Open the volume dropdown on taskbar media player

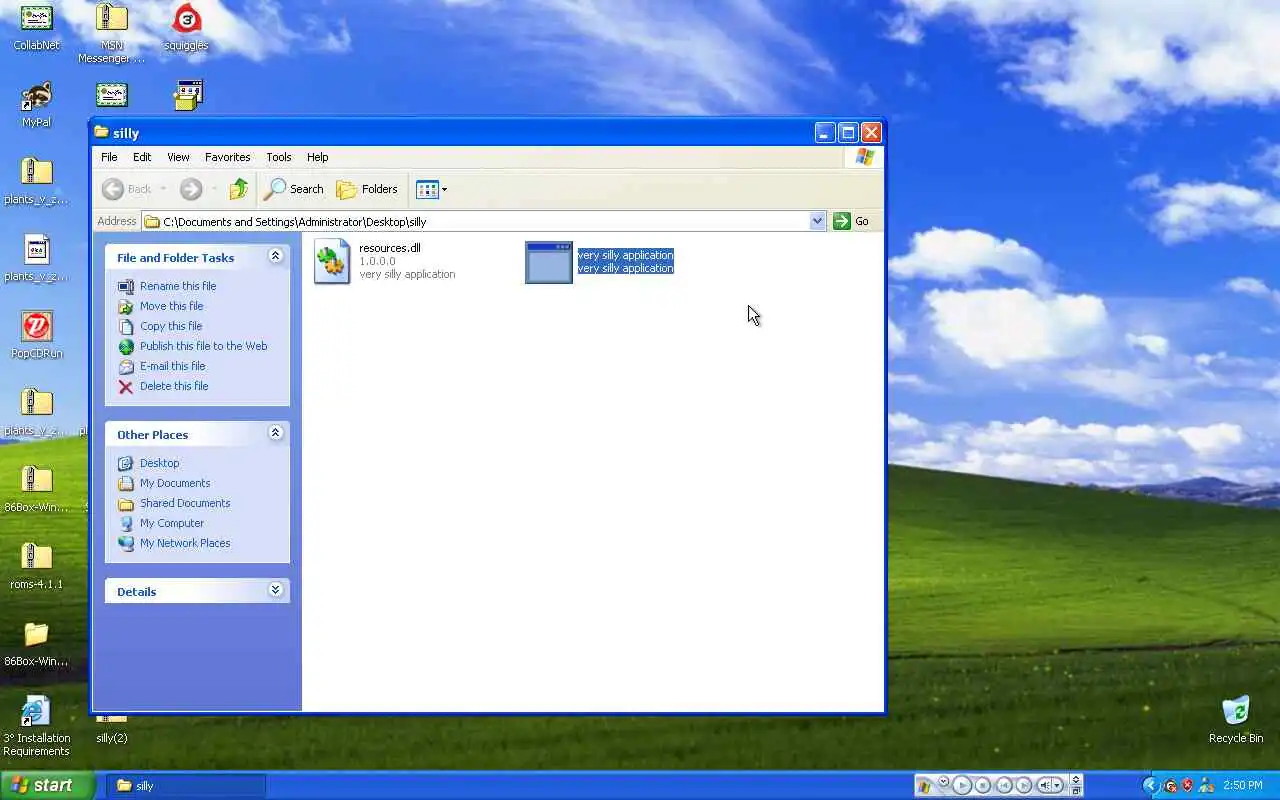1058,785
